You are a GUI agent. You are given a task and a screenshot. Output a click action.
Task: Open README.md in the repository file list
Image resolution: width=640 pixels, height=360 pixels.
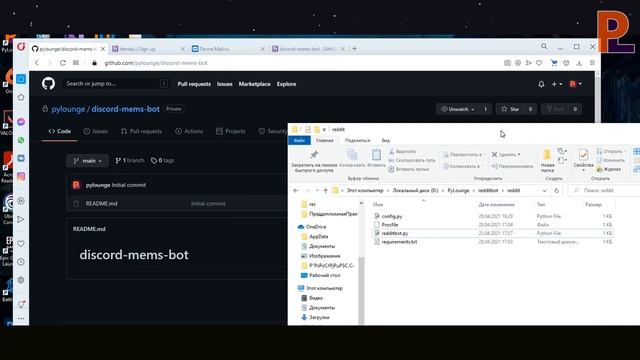pyautogui.click(x=101, y=204)
